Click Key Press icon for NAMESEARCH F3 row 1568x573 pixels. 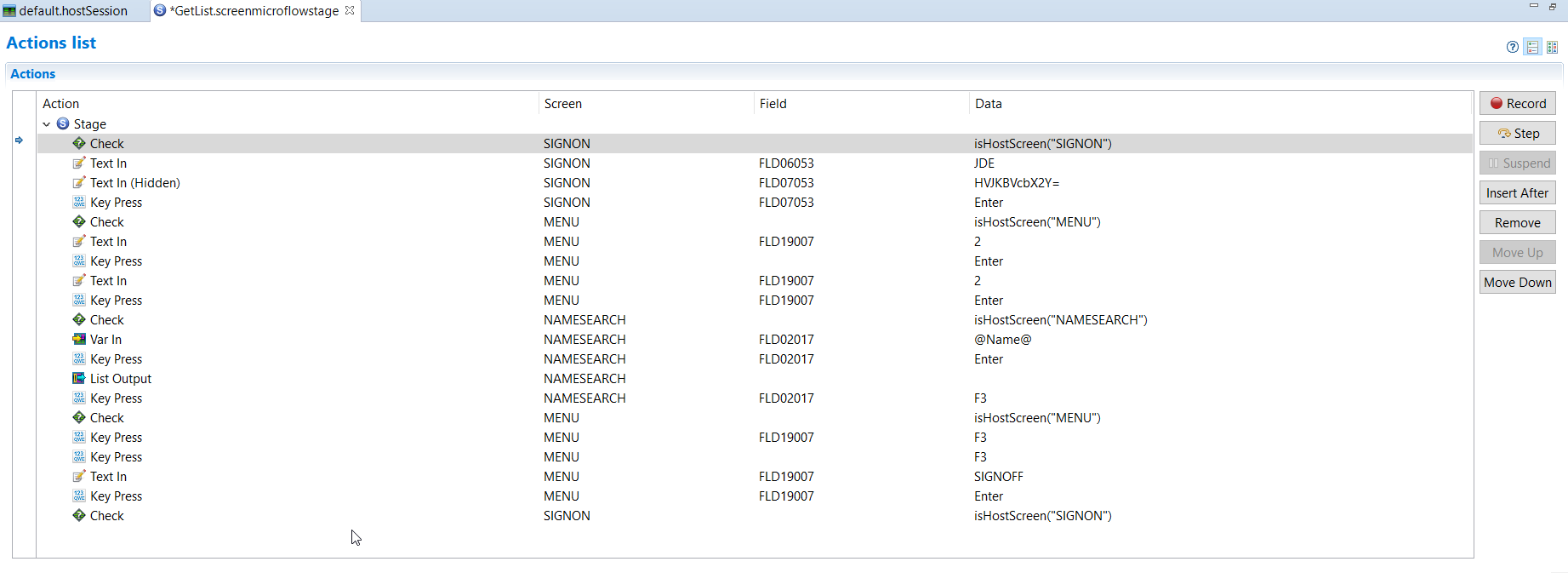(79, 398)
